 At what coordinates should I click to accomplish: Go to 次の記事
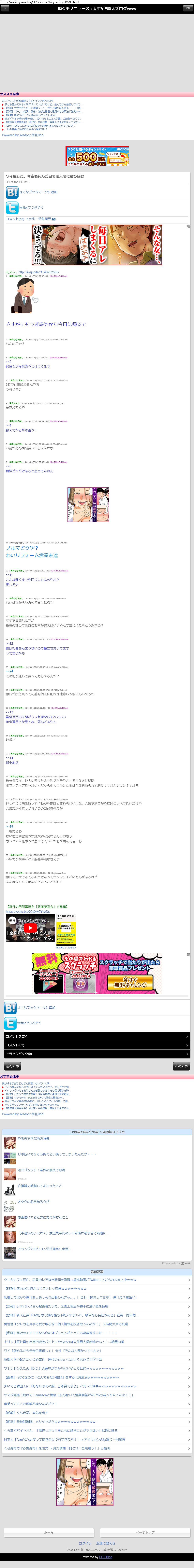[181, 1066]
